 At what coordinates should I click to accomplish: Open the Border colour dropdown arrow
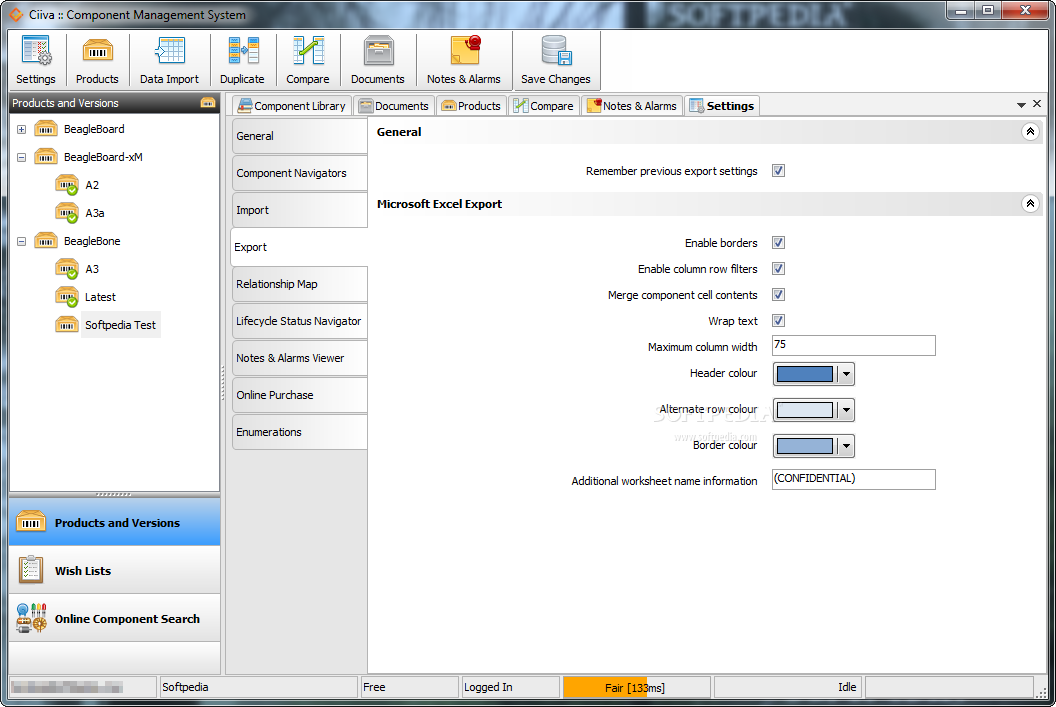[x=847, y=446]
